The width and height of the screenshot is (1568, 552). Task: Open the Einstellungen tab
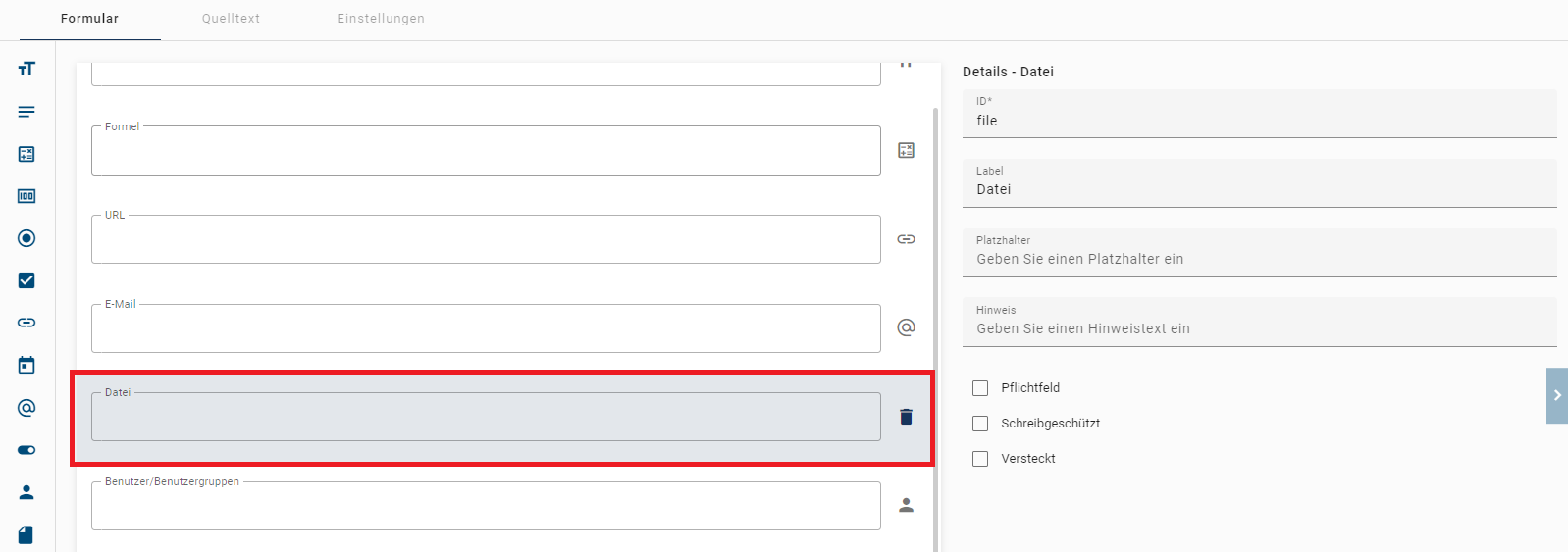[x=381, y=19]
